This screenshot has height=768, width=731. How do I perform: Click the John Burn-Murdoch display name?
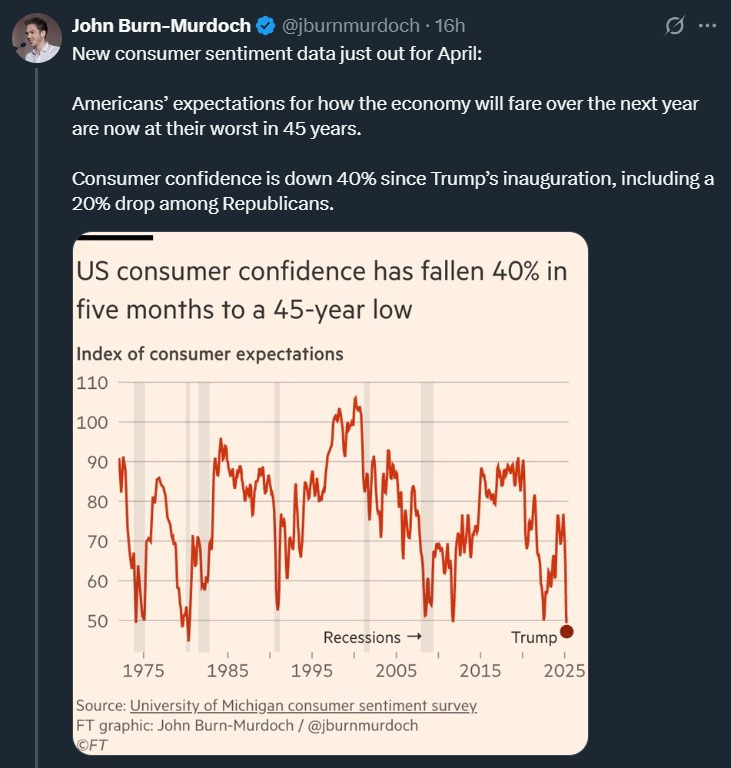click(161, 25)
